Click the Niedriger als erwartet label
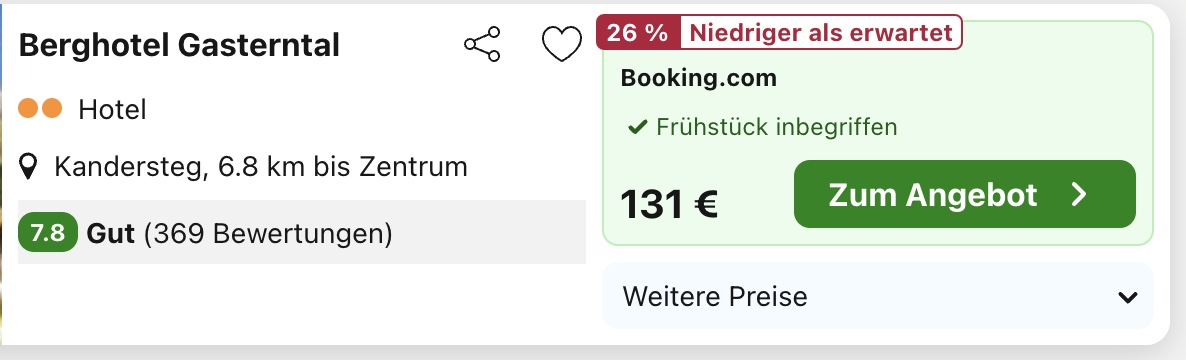This screenshot has height=360, width=1186. 821,33
